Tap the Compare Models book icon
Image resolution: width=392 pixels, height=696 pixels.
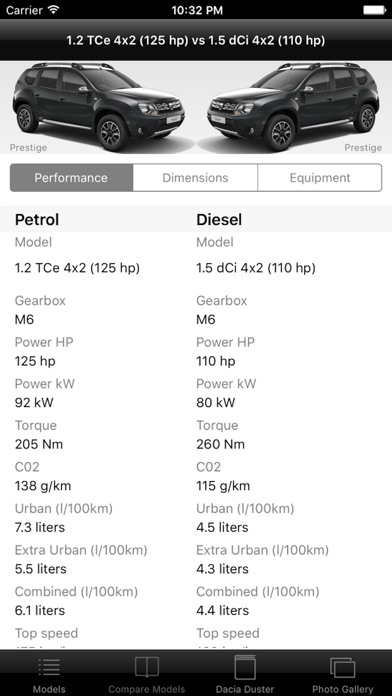(x=147, y=668)
